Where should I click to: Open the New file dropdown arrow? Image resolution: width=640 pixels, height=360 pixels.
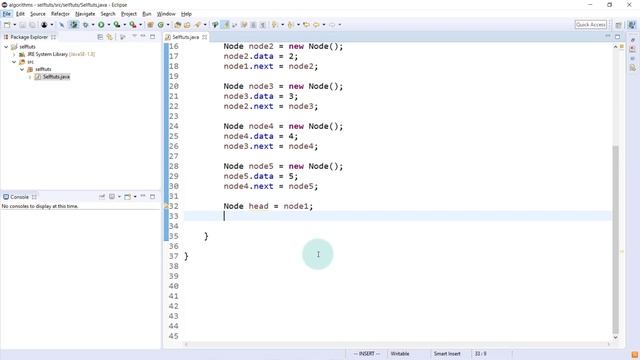(15, 25)
